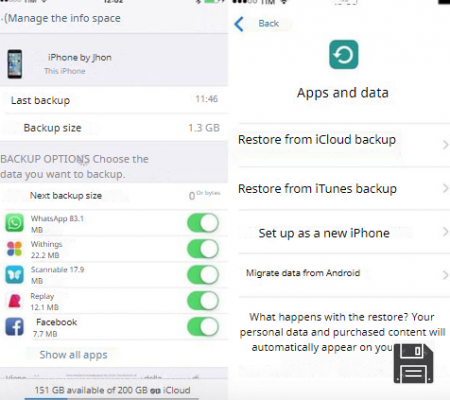This screenshot has height=400, width=450.
Task: Tap the Next backup size label
Action: [x=66, y=196]
